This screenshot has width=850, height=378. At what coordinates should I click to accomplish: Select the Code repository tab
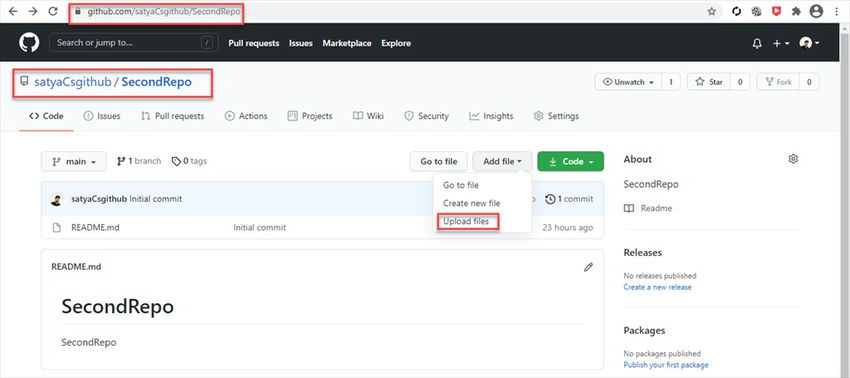pos(46,116)
